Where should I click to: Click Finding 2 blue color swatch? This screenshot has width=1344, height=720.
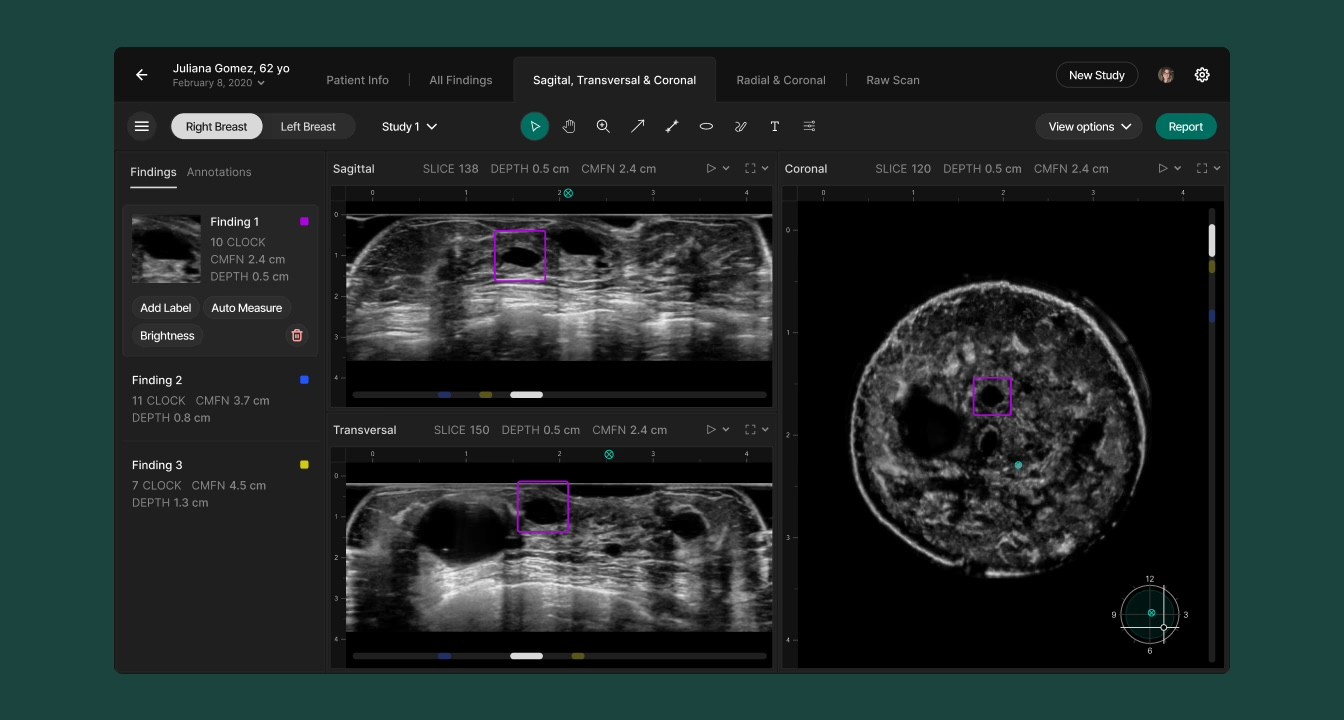tap(304, 380)
